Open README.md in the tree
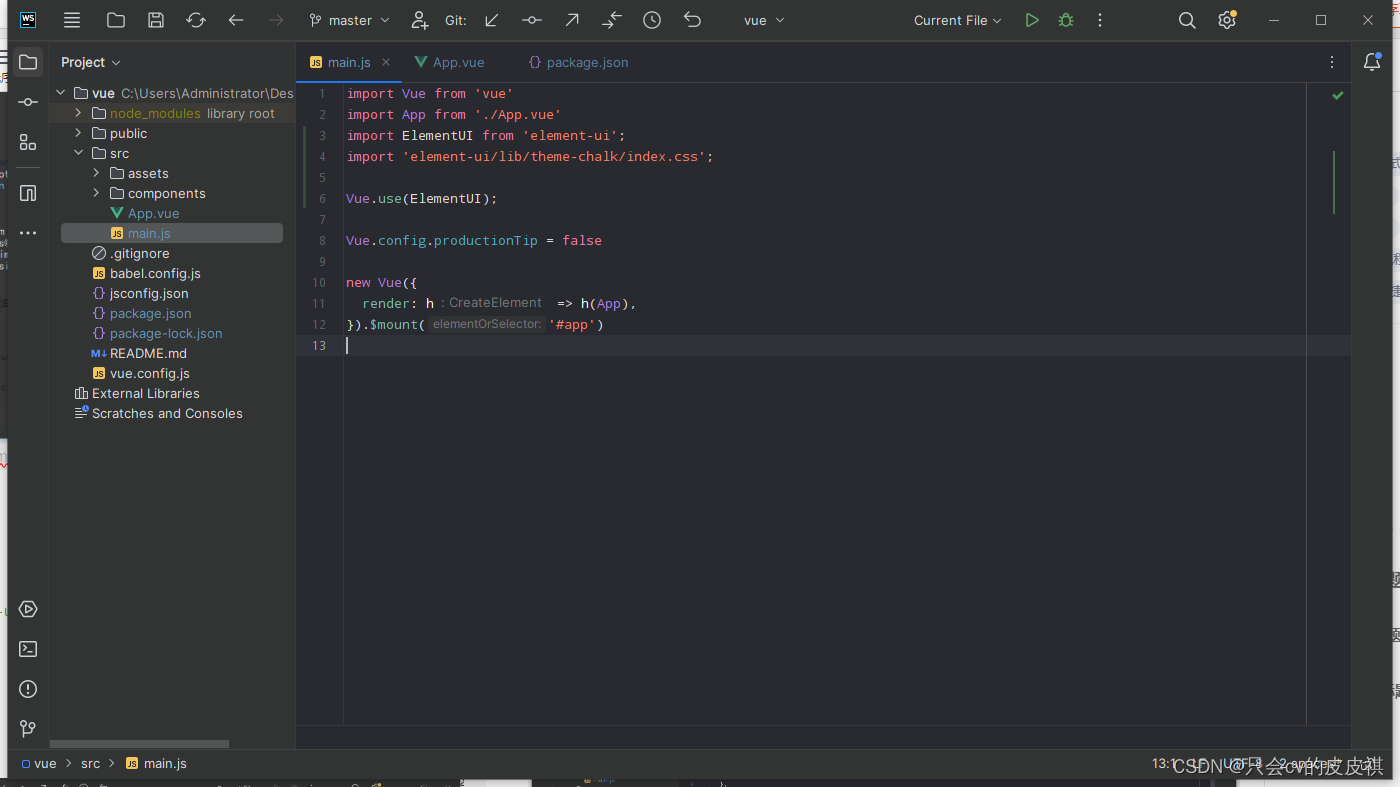This screenshot has width=1400, height=787. [139, 353]
